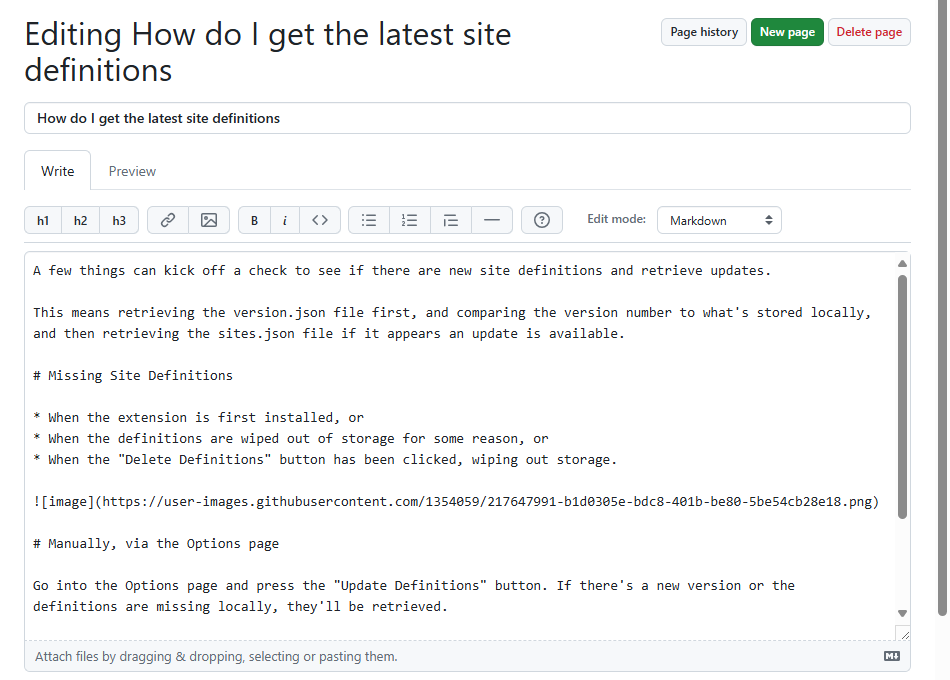Click the wiki page title input field
The image size is (950, 680).
(467, 118)
